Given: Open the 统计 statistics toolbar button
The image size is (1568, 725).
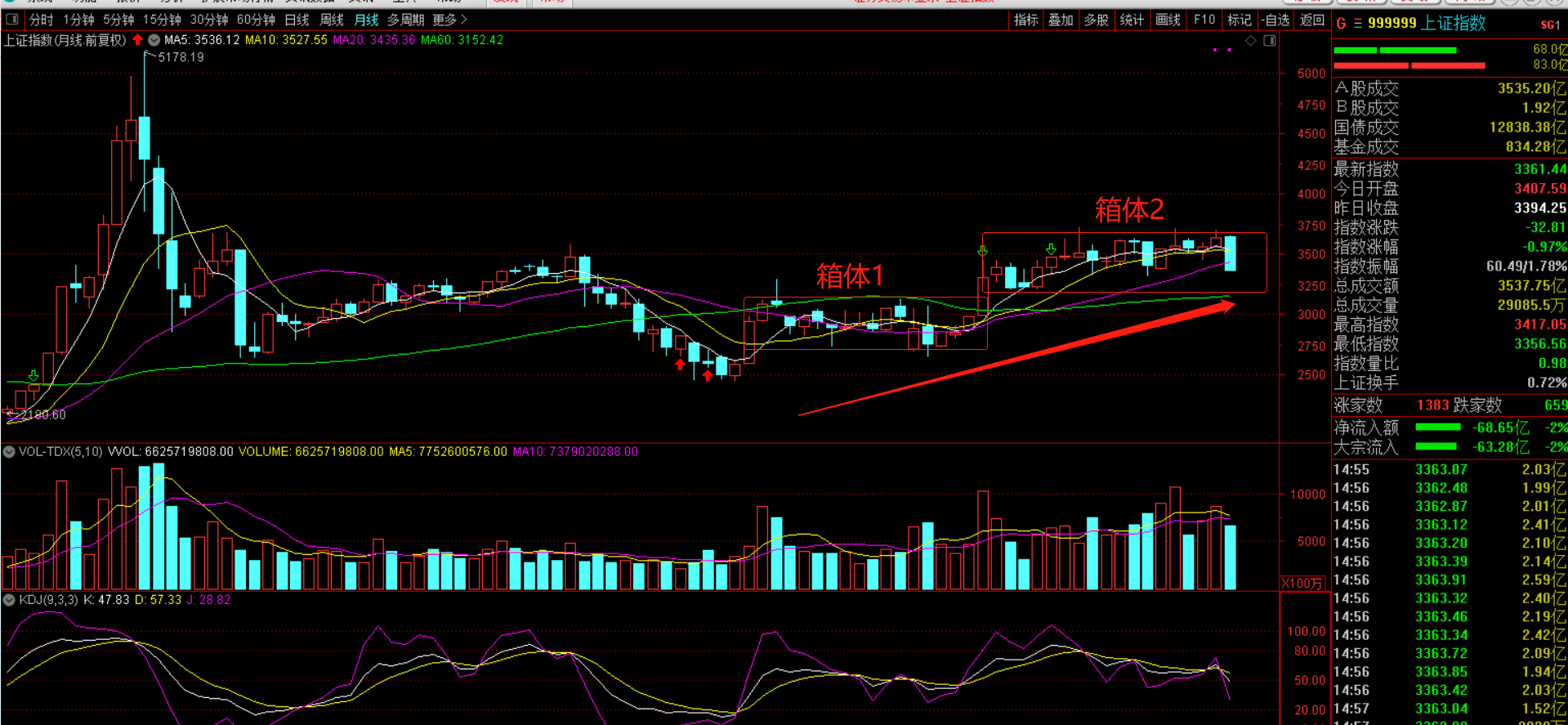Looking at the screenshot, I should click(x=1132, y=20).
